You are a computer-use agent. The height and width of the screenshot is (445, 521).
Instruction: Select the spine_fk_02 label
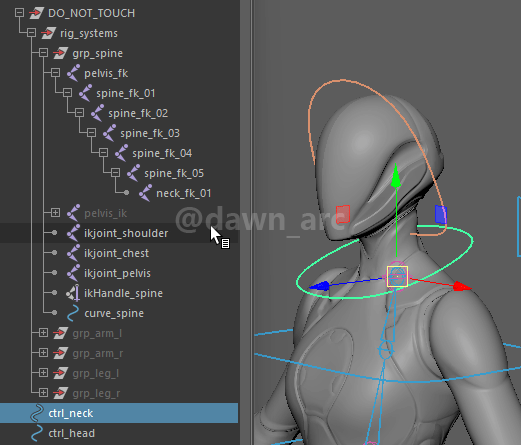coord(138,113)
